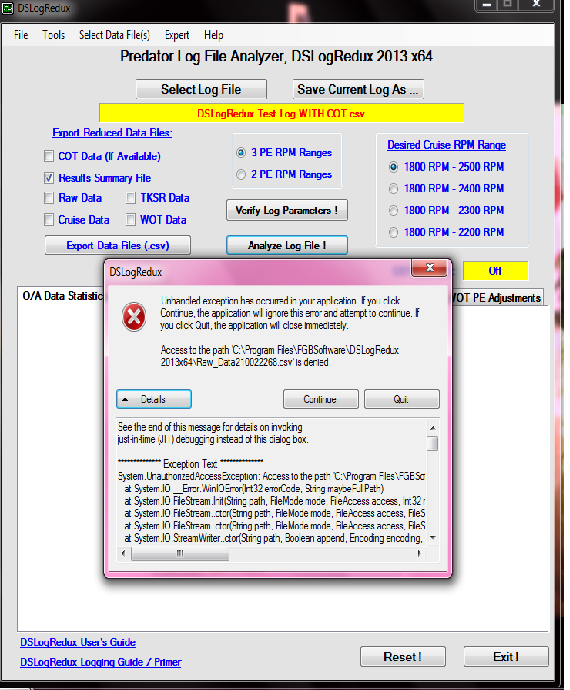Image resolution: width=570 pixels, height=690 pixels.
Task: Click the Reset! button
Action: point(403,657)
